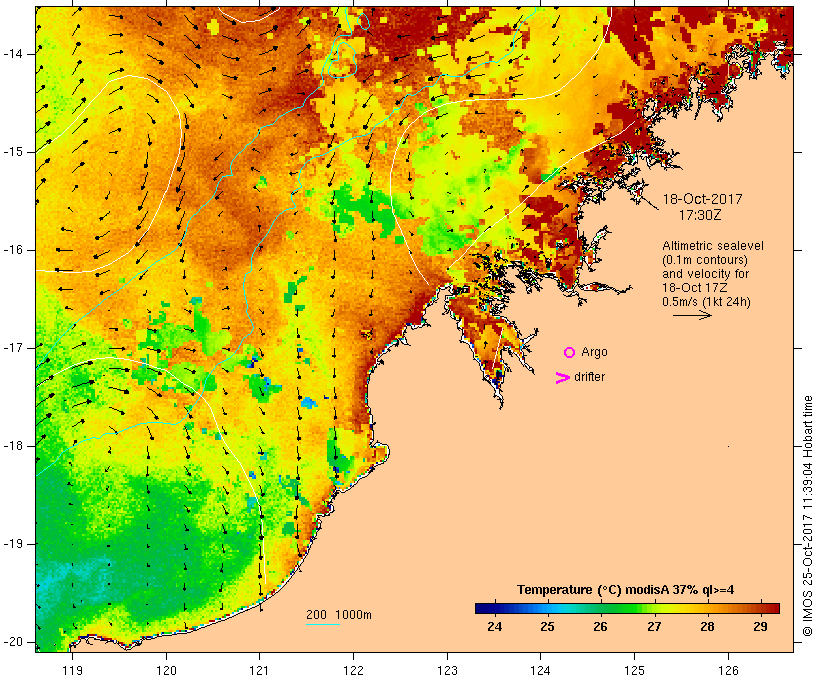Click the '18-Oct 17Z' caption line
The width and height of the screenshot is (820, 680).
click(x=694, y=288)
